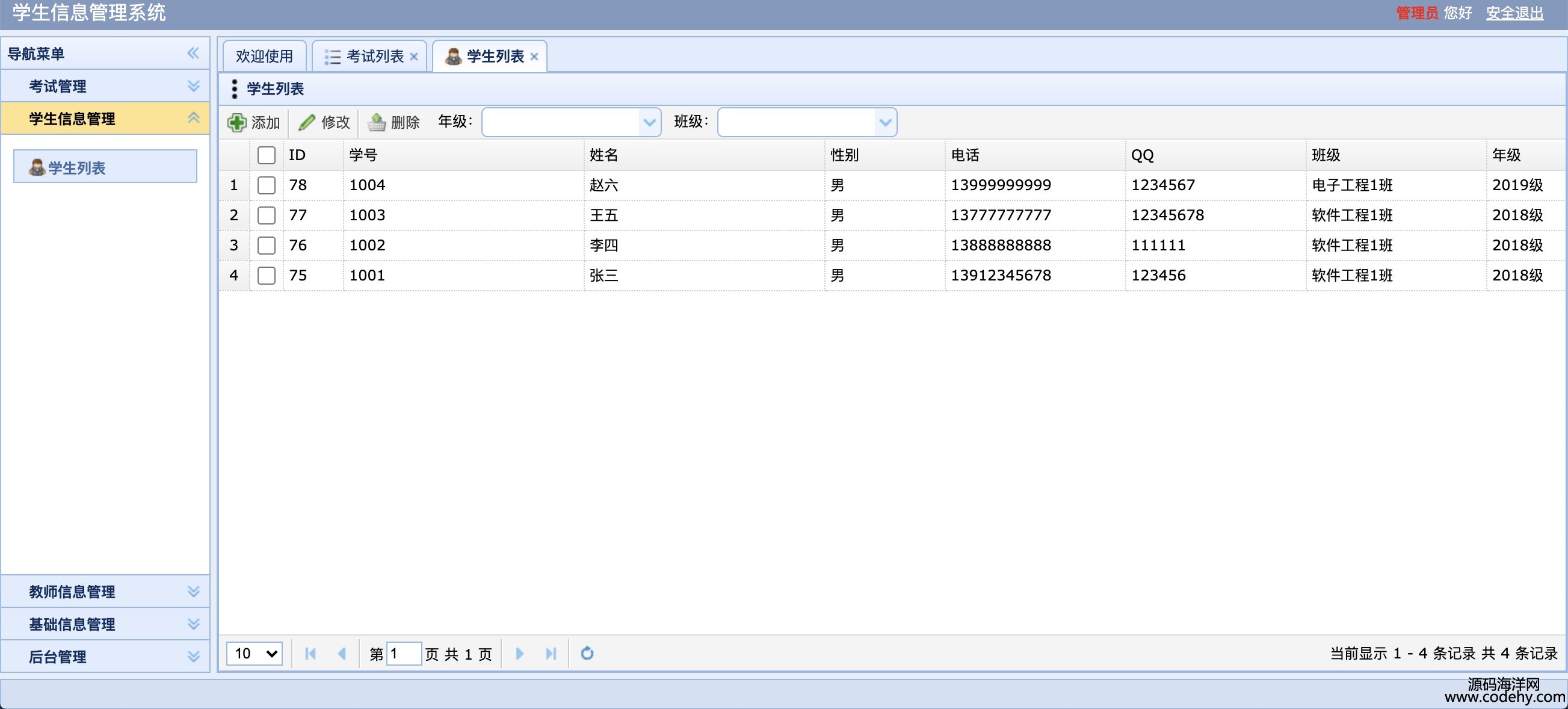
Task: Click the pencil Edit icon
Action: 307,122
